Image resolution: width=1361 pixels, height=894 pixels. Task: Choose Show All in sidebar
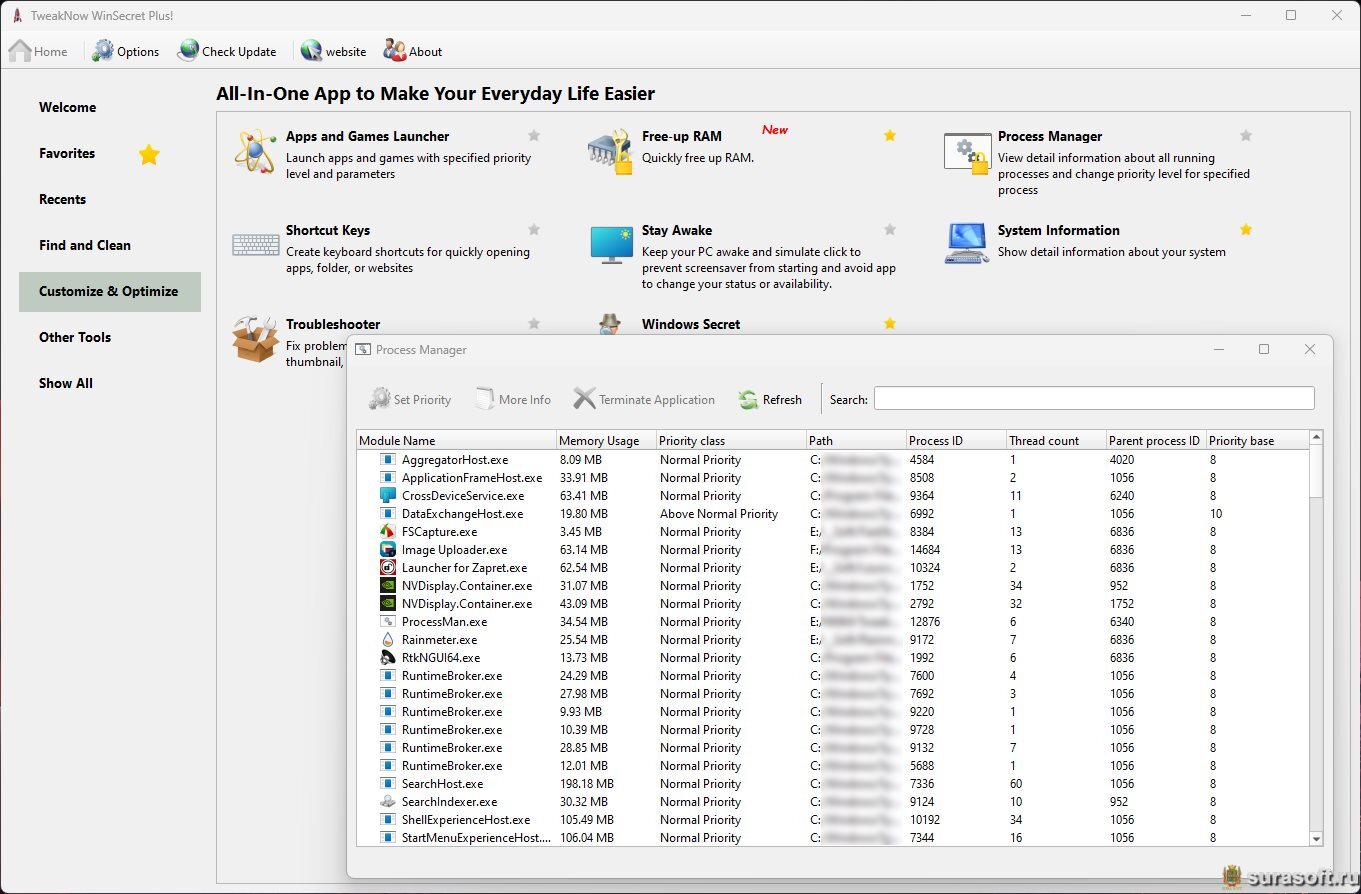[x=109, y=383]
